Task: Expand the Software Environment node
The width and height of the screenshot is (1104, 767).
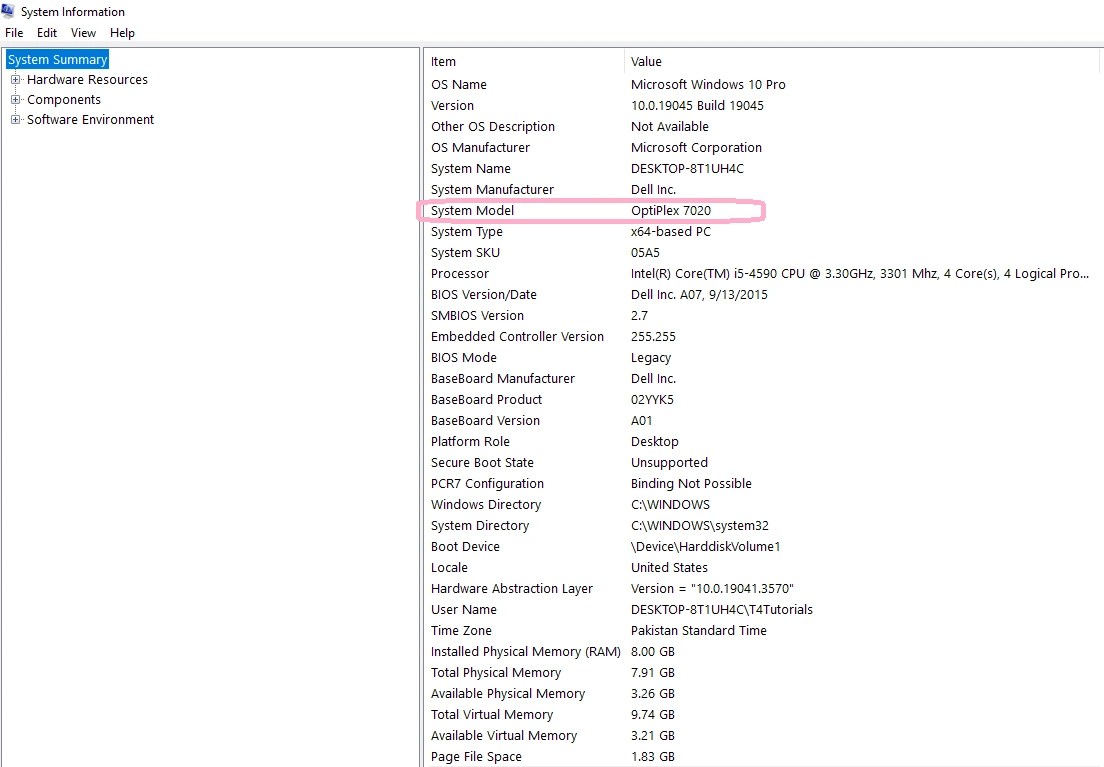Action: (x=14, y=119)
